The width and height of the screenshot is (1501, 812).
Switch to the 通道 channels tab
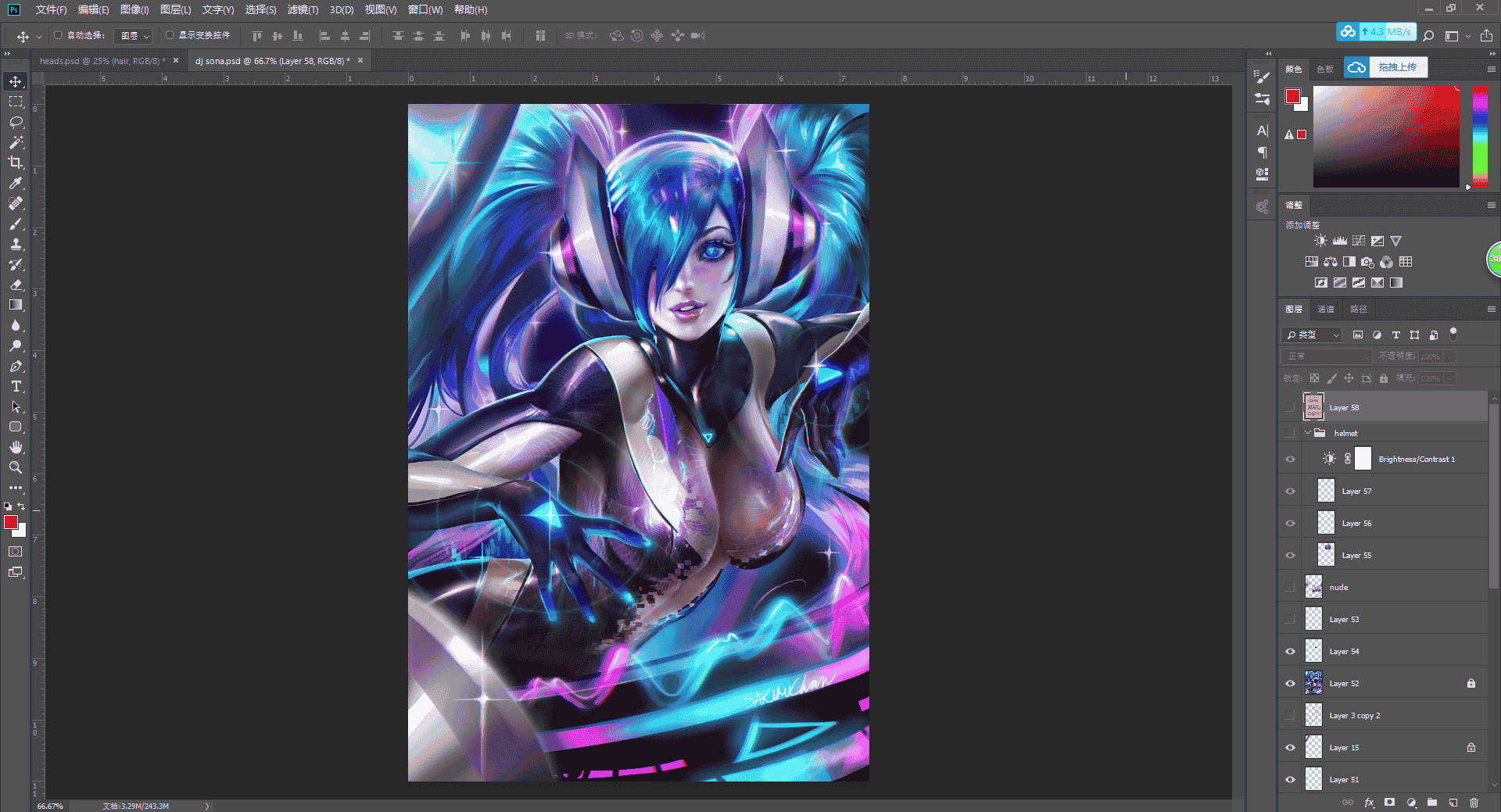pos(1326,309)
